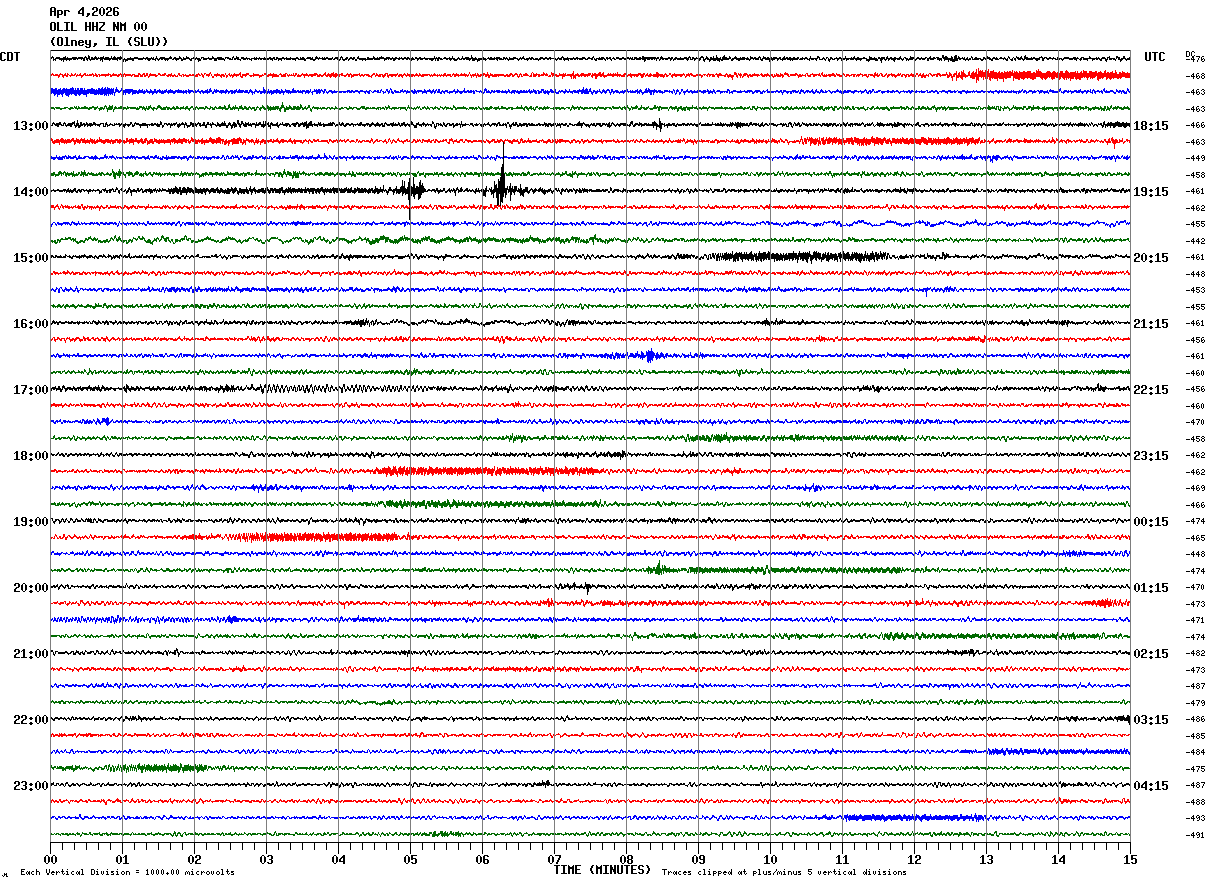Click the 22:15 UTC time label
This screenshot has width=1210, height=886.
tap(1150, 390)
